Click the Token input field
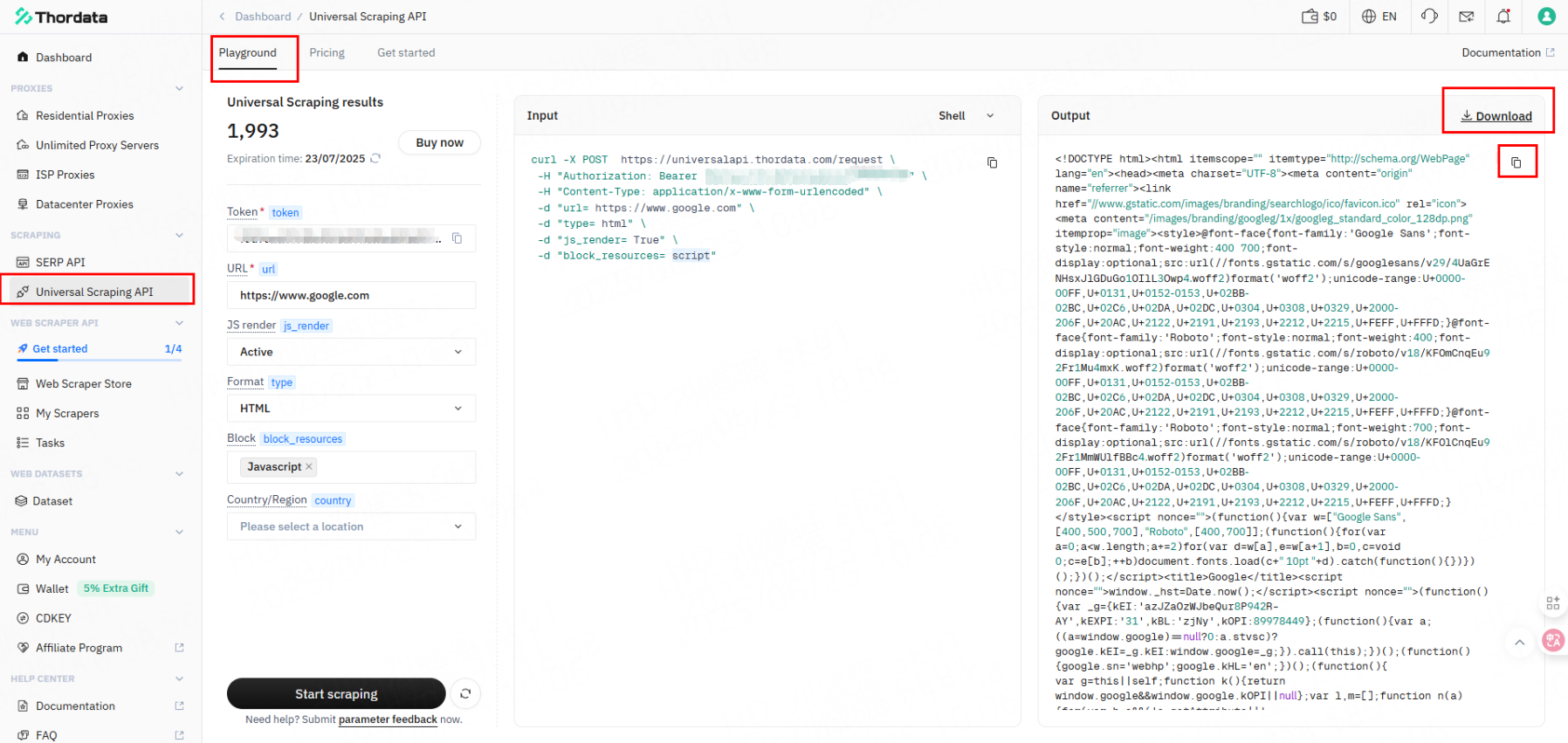The width and height of the screenshot is (1568, 743). tap(352, 238)
